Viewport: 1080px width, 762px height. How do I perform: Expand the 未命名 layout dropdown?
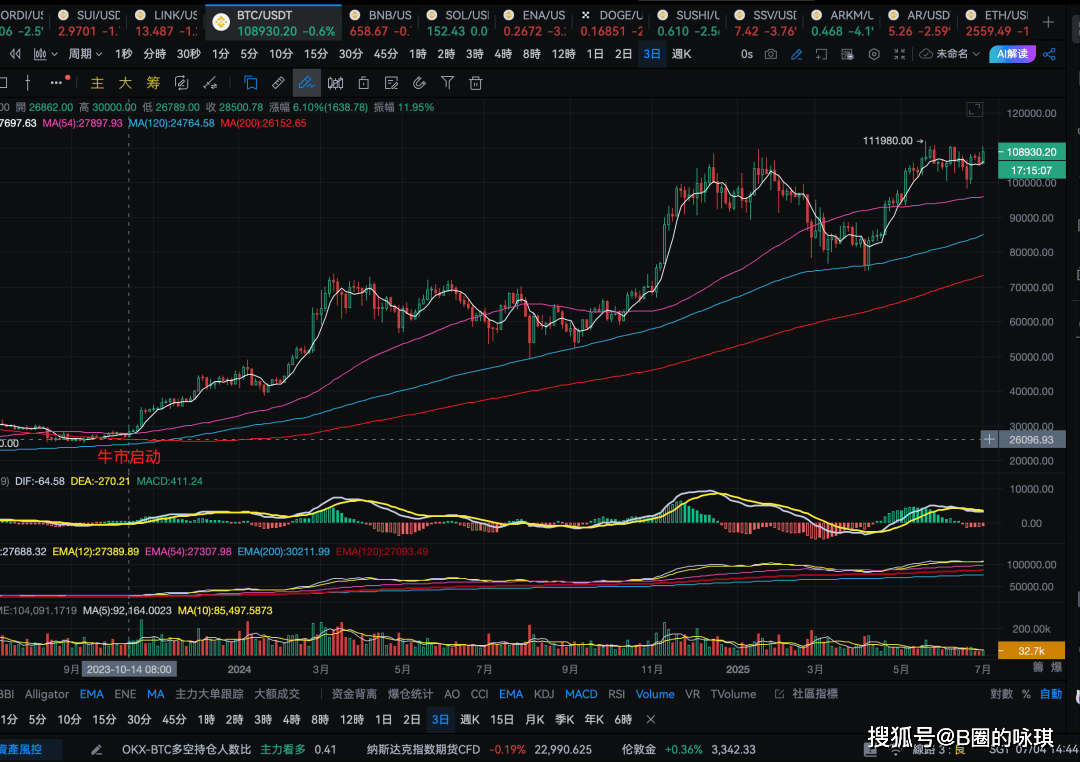click(x=950, y=54)
